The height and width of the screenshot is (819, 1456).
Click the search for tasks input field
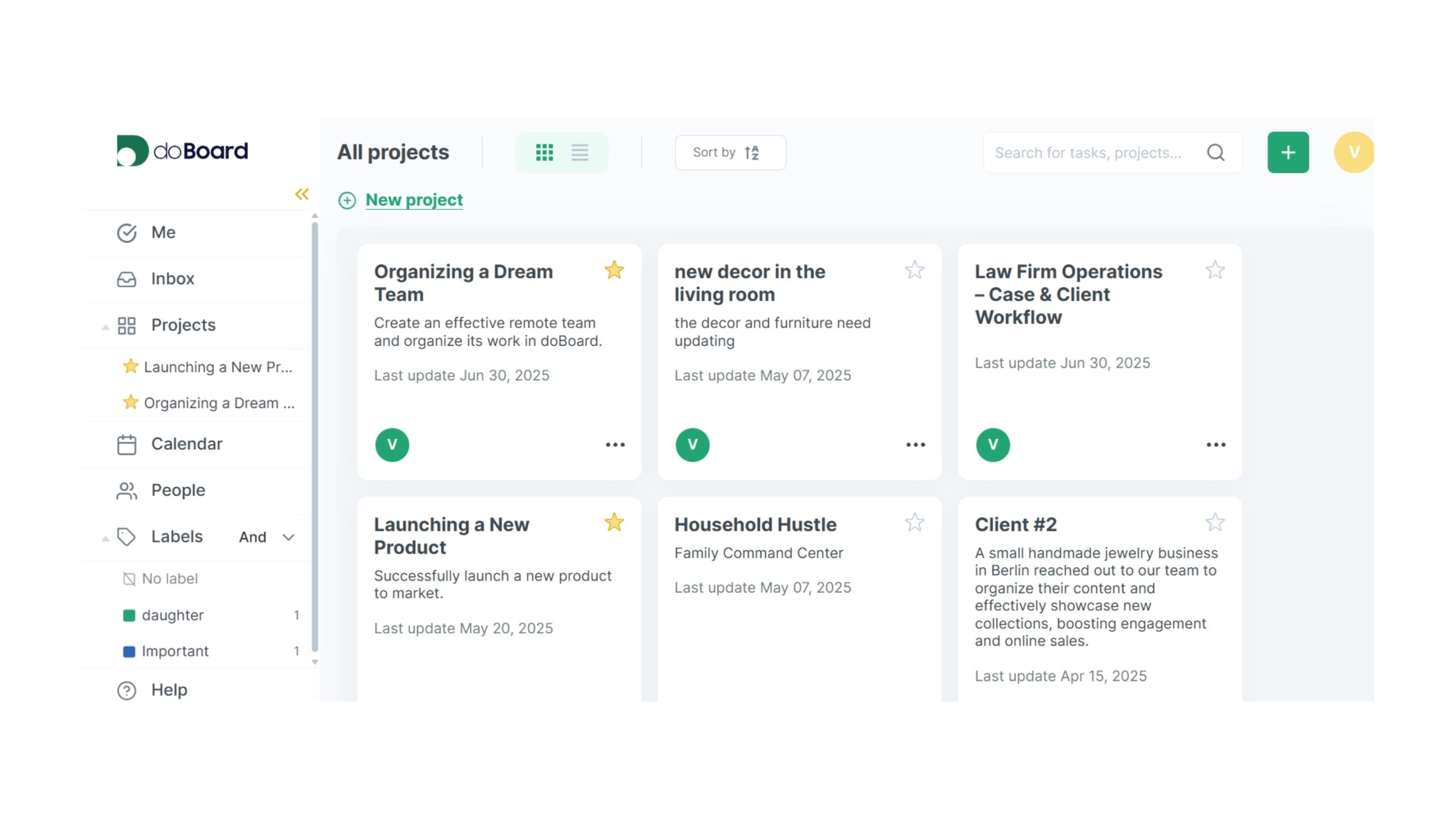[x=1092, y=152]
